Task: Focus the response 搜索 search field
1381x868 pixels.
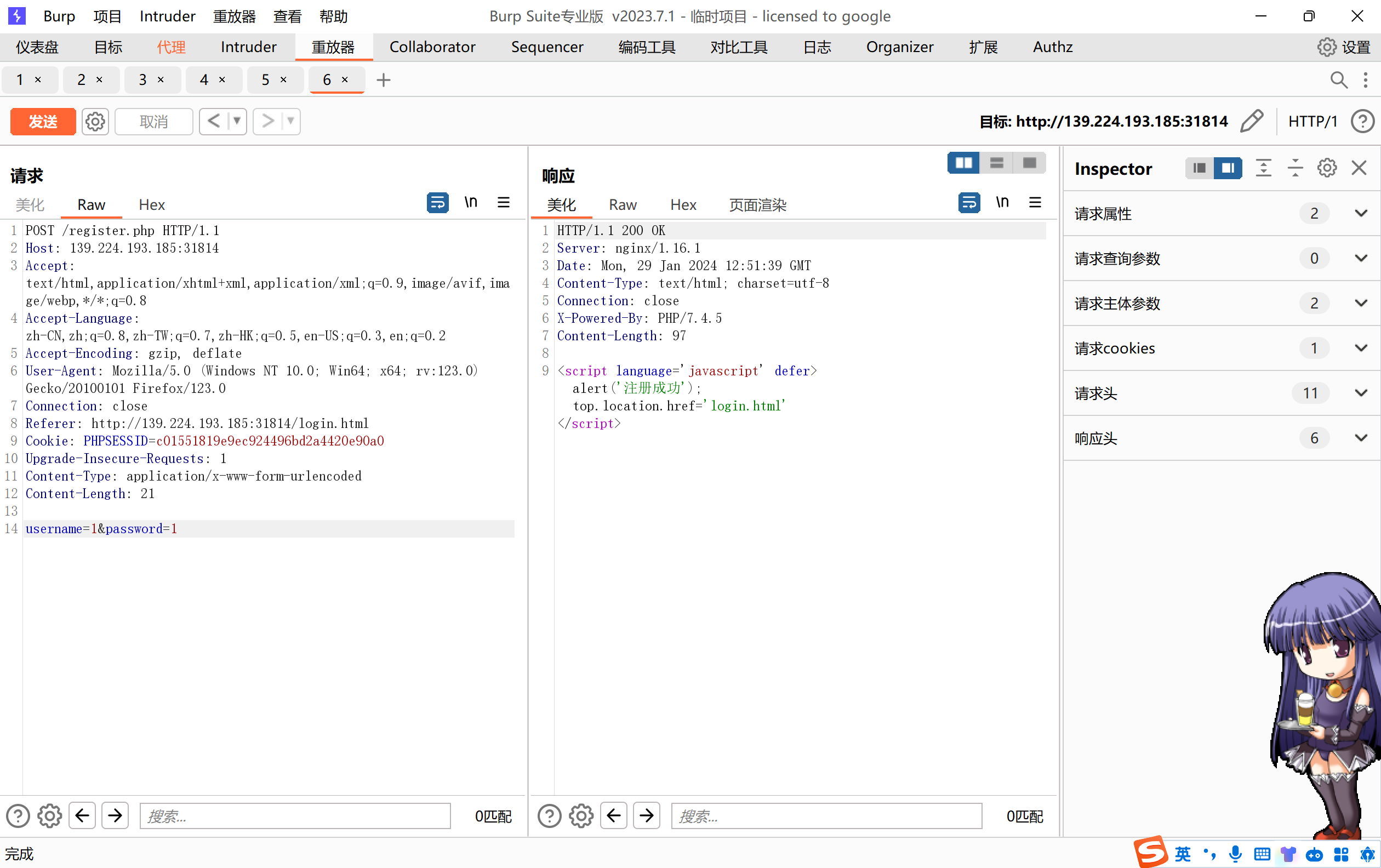Action: tap(827, 816)
